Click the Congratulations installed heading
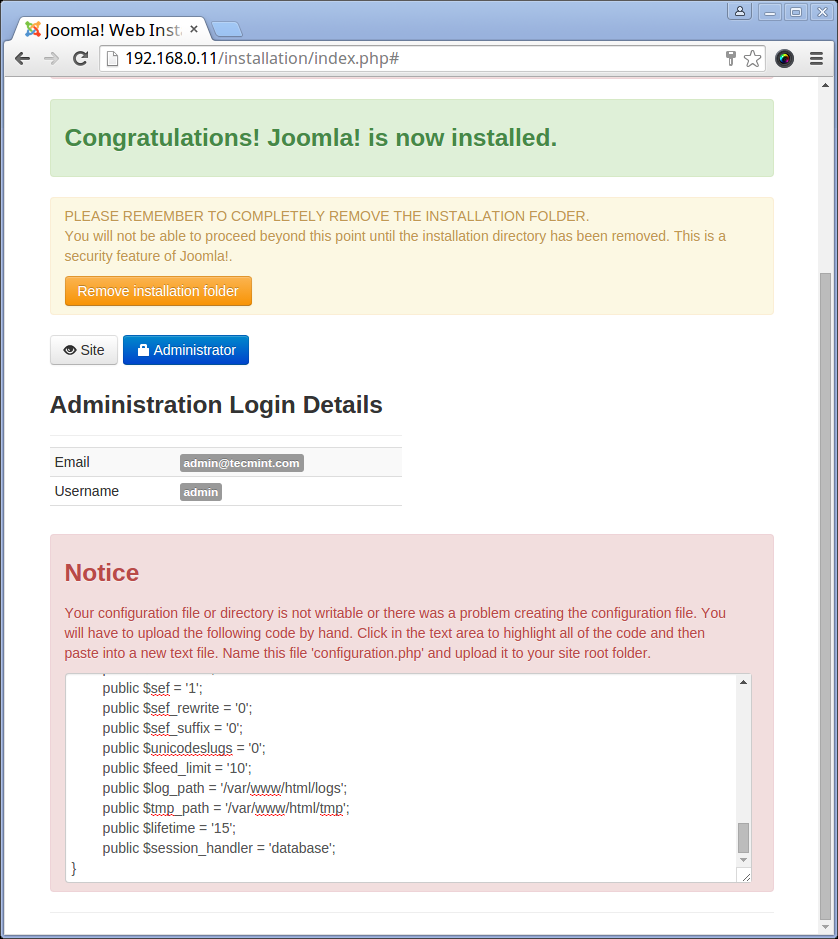Image resolution: width=838 pixels, height=939 pixels. pyautogui.click(x=310, y=138)
